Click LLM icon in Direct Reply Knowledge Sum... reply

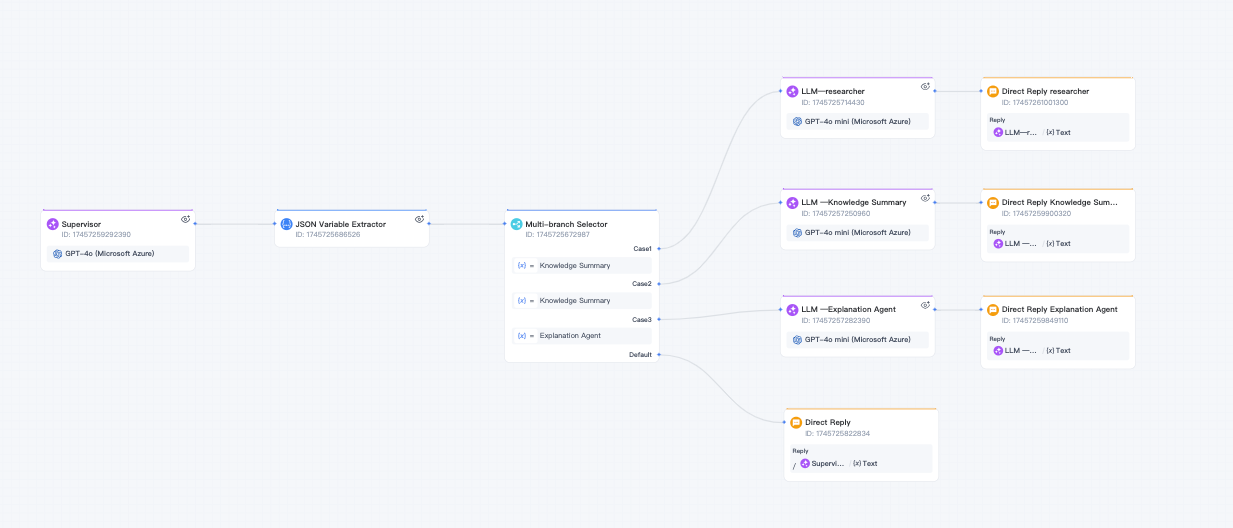(x=998, y=243)
